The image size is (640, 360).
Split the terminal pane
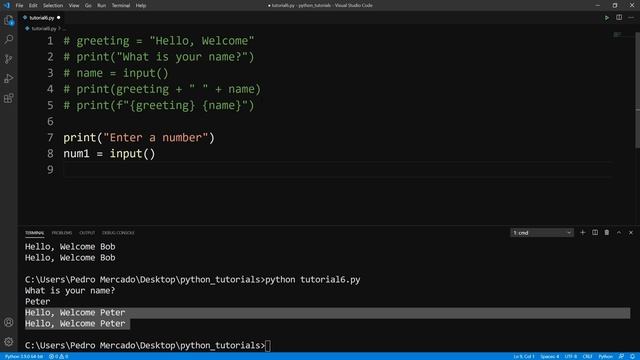coord(595,233)
